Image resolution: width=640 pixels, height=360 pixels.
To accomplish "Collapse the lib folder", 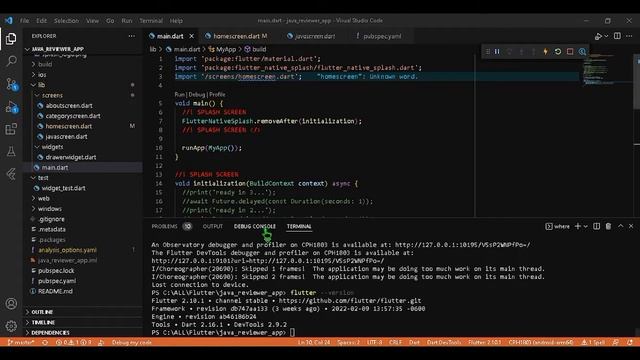I will [41, 85].
